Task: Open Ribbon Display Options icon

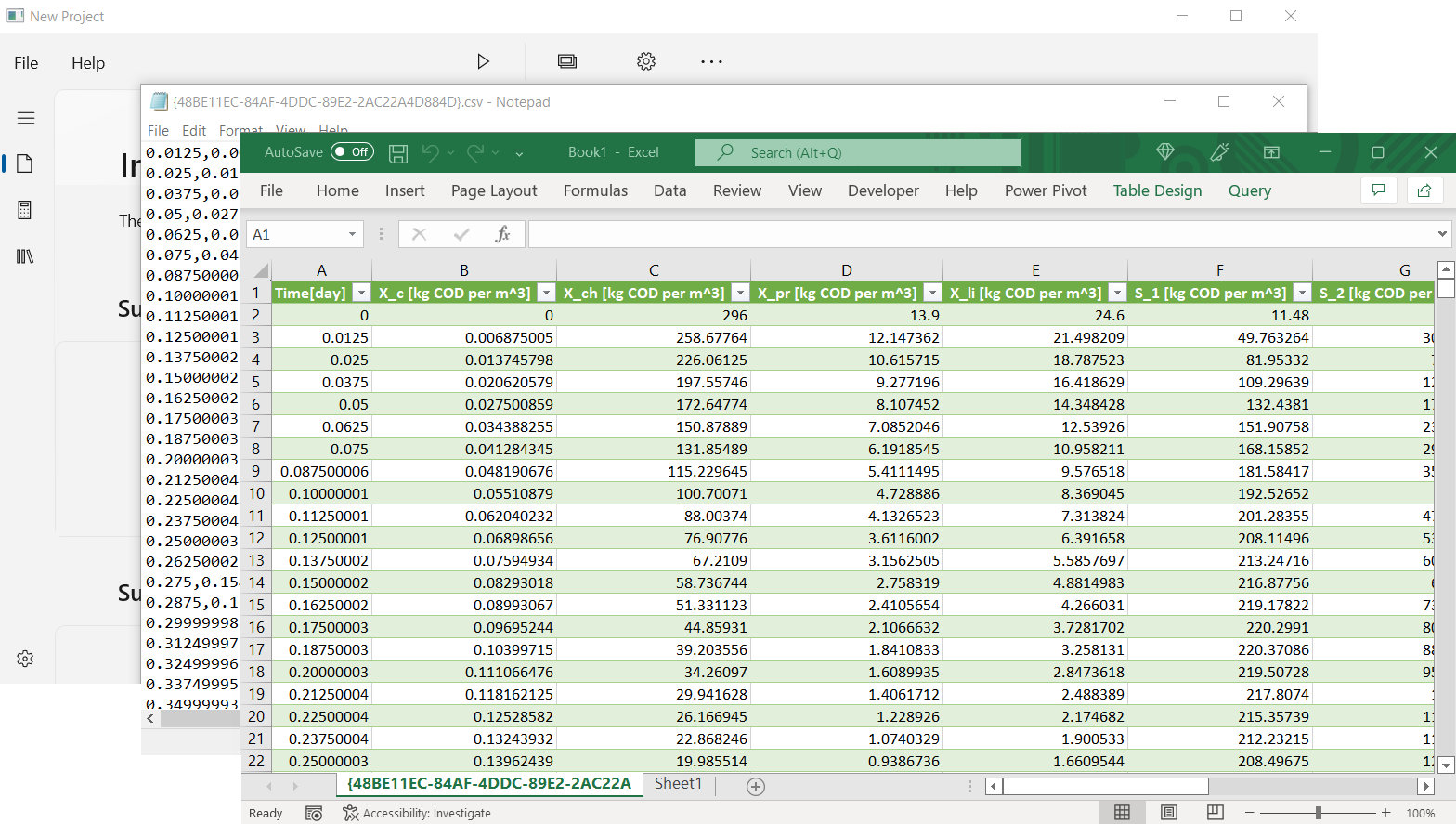Action: coord(1271,152)
